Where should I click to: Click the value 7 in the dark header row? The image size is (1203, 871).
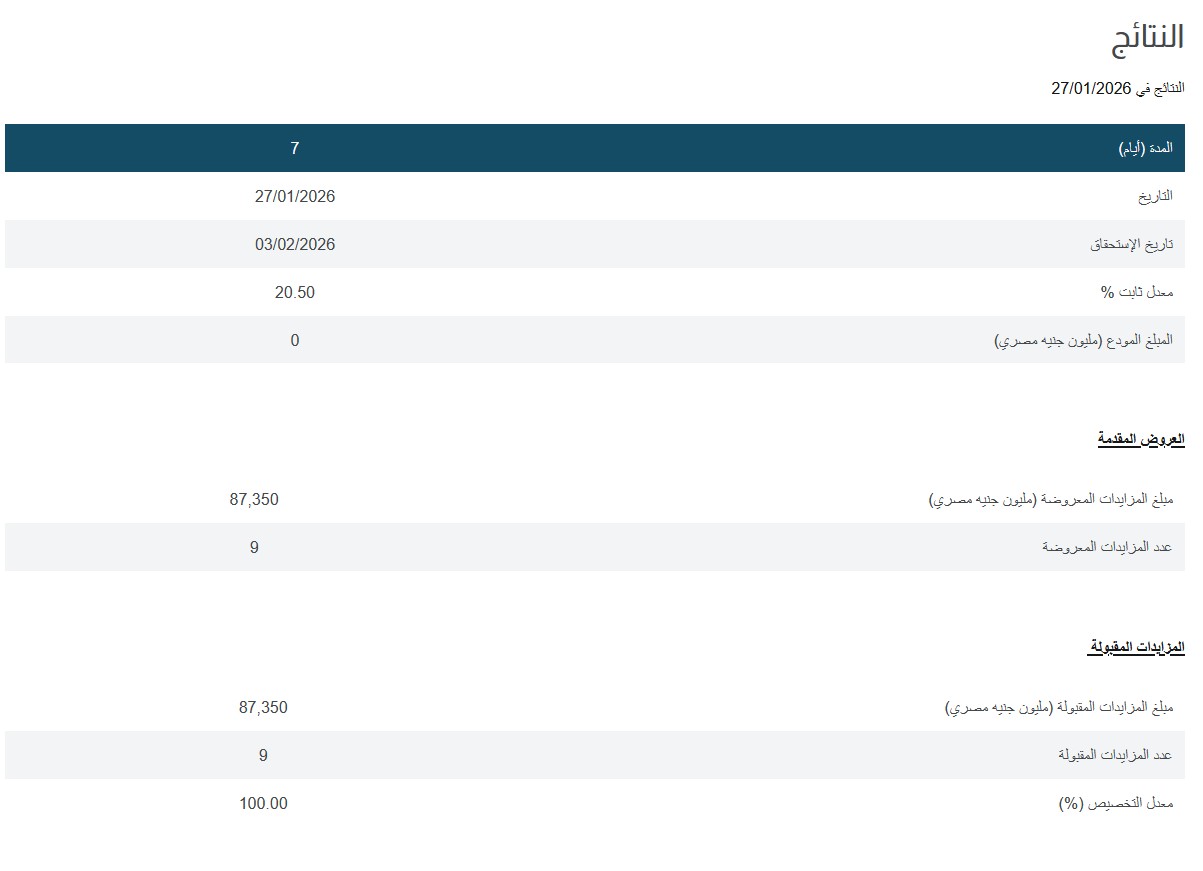(295, 149)
